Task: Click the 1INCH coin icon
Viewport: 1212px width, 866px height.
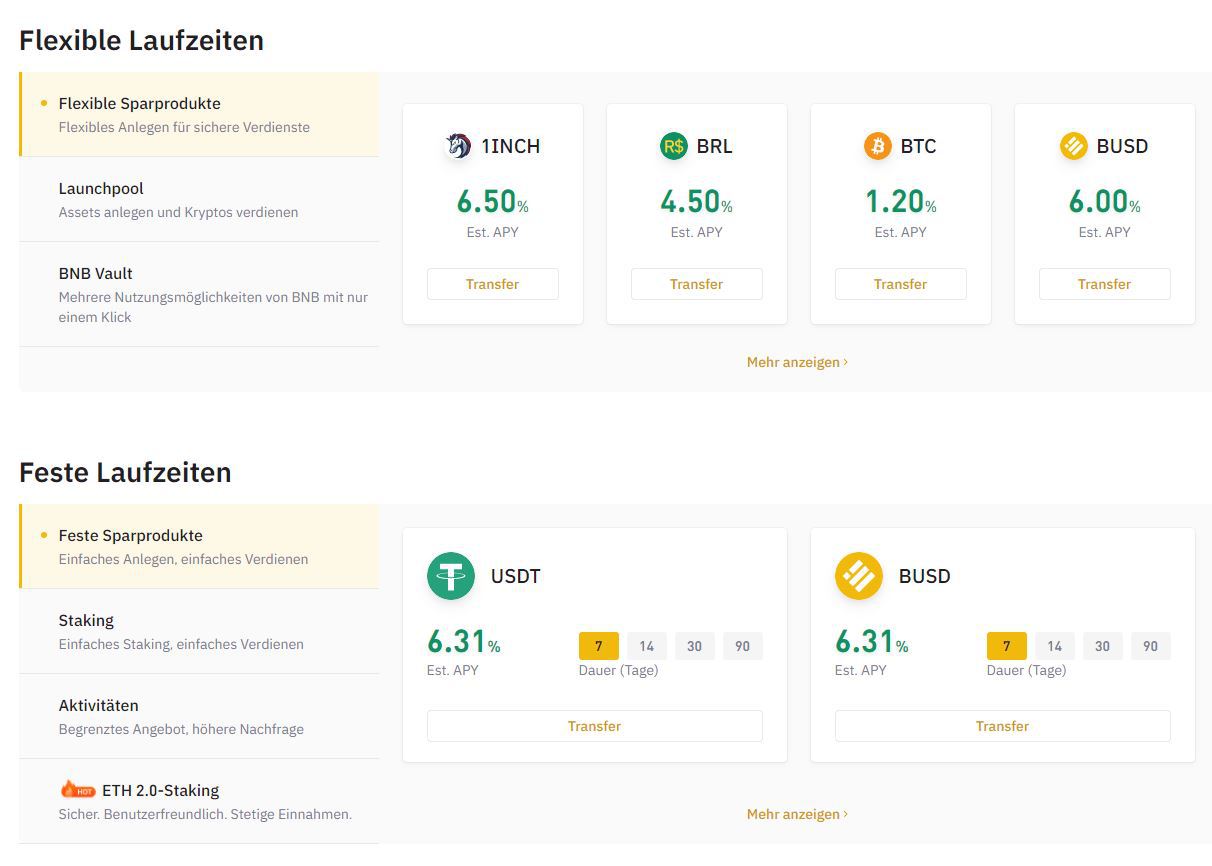Action: (458, 146)
